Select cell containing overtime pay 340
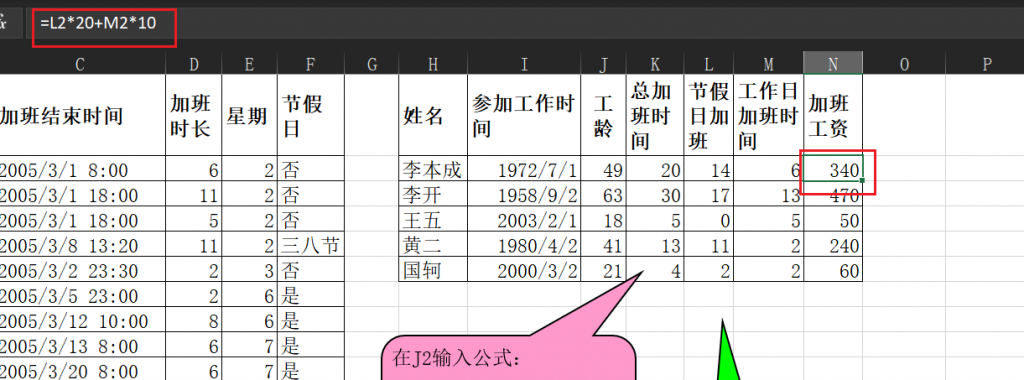Screen dimensions: 1024x380 (x=833, y=170)
